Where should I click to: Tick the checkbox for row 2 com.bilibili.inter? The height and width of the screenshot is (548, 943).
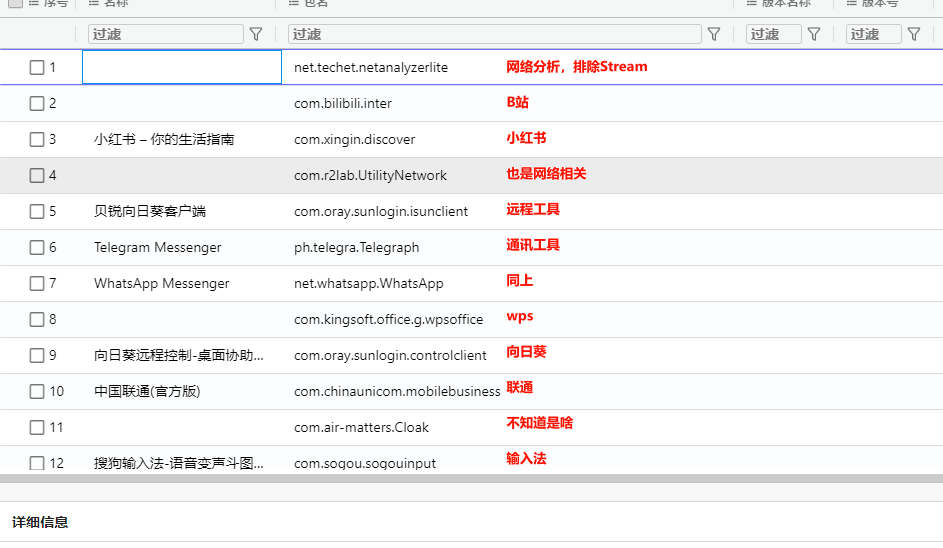(37, 103)
